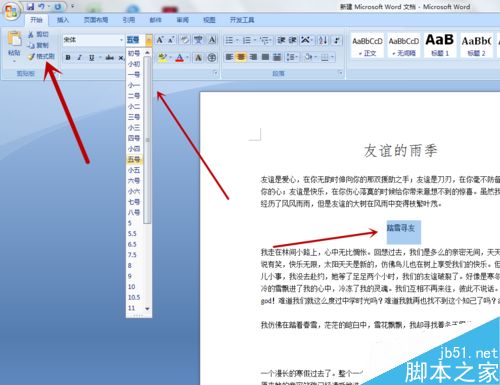Open the font color dropdown arrow

[187, 58]
